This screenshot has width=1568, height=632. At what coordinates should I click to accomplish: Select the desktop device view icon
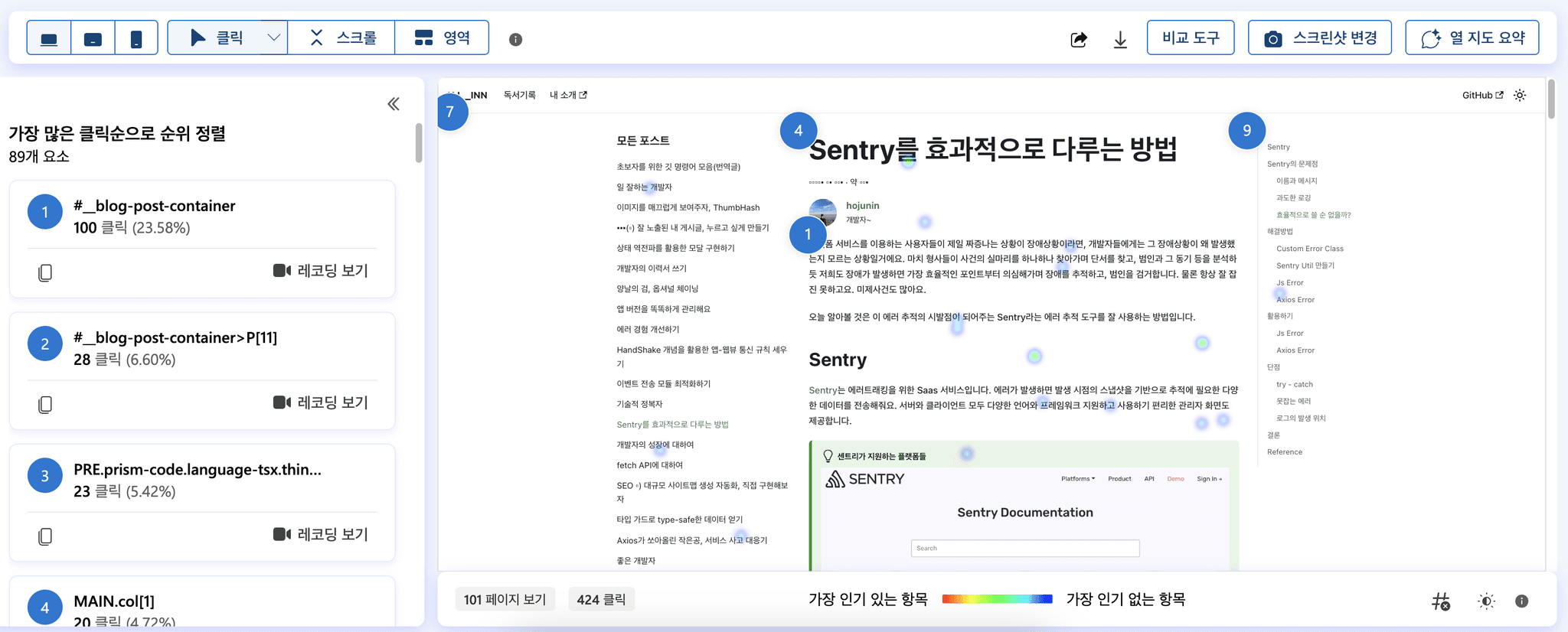49,38
